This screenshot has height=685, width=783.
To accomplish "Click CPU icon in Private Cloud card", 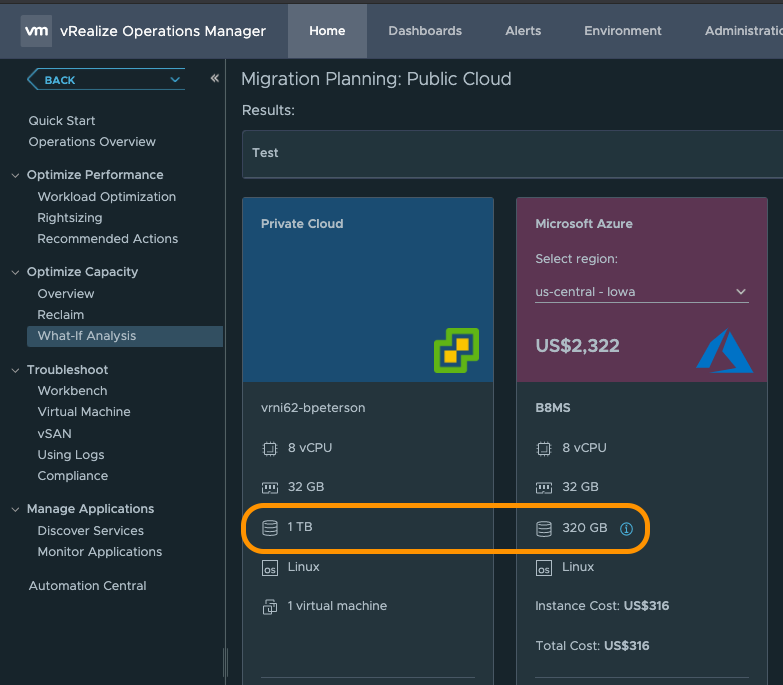I will [270, 449].
